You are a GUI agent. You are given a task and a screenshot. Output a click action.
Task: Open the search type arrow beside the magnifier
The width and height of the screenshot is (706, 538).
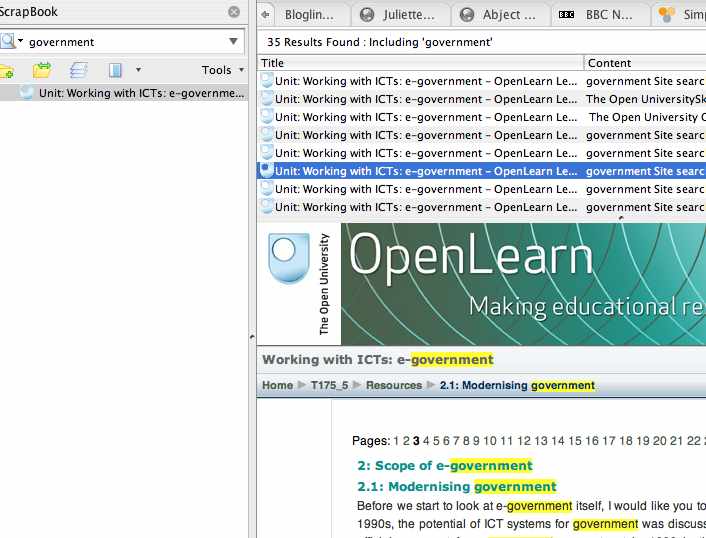pos(20,41)
